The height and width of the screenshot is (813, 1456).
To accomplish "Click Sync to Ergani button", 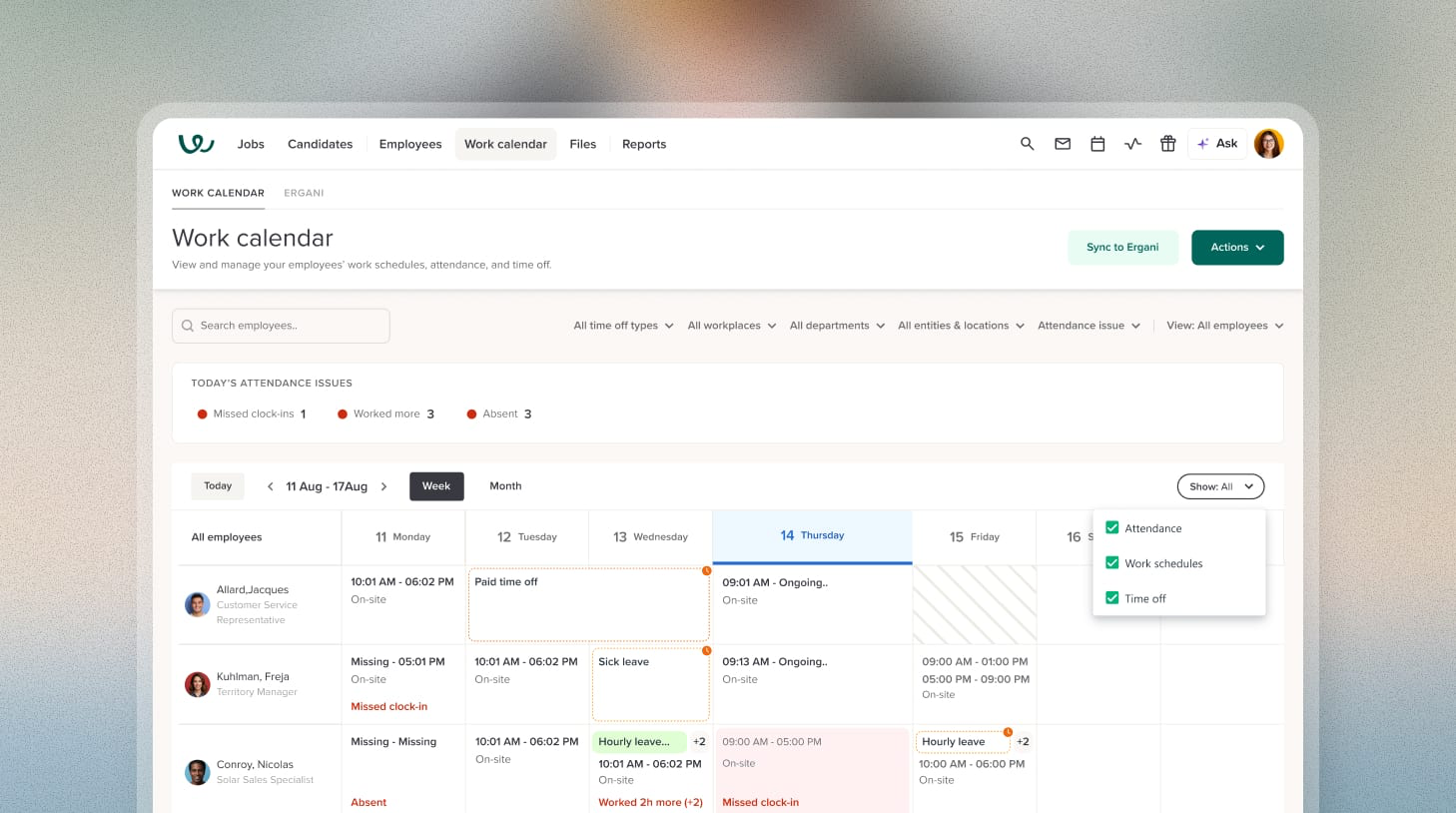I will (1122, 248).
